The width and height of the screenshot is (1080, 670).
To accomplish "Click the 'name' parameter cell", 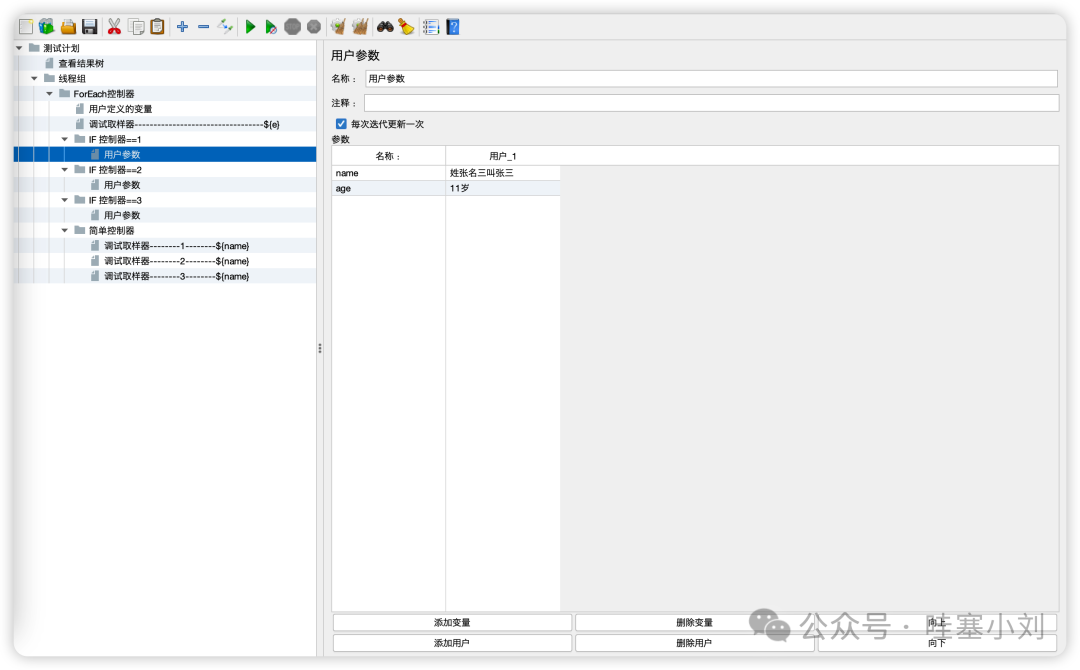I will tap(388, 173).
